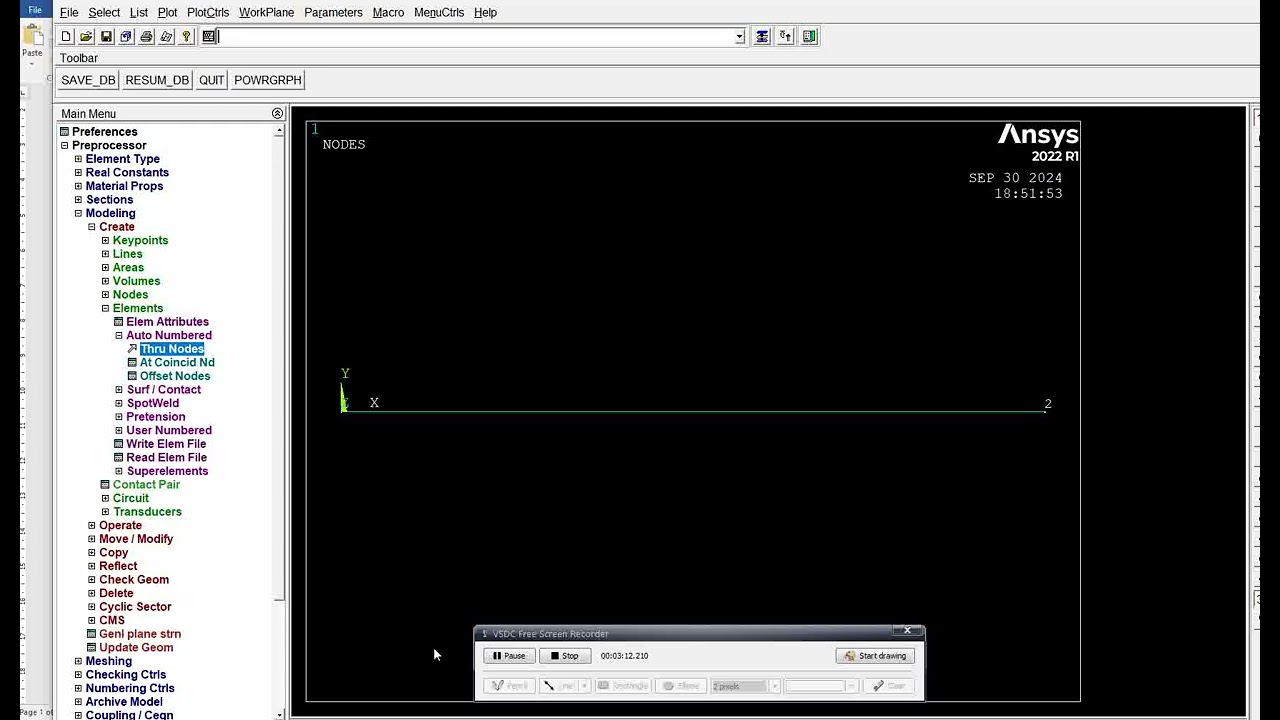This screenshot has height=720, width=1280.
Task: Click the Update Geom dialog icon
Action: click(x=92, y=648)
